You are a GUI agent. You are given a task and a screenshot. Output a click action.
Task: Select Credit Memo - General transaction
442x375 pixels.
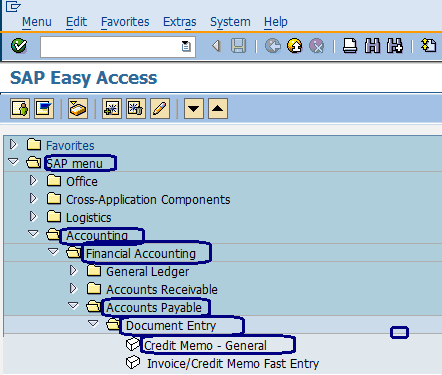(205, 346)
